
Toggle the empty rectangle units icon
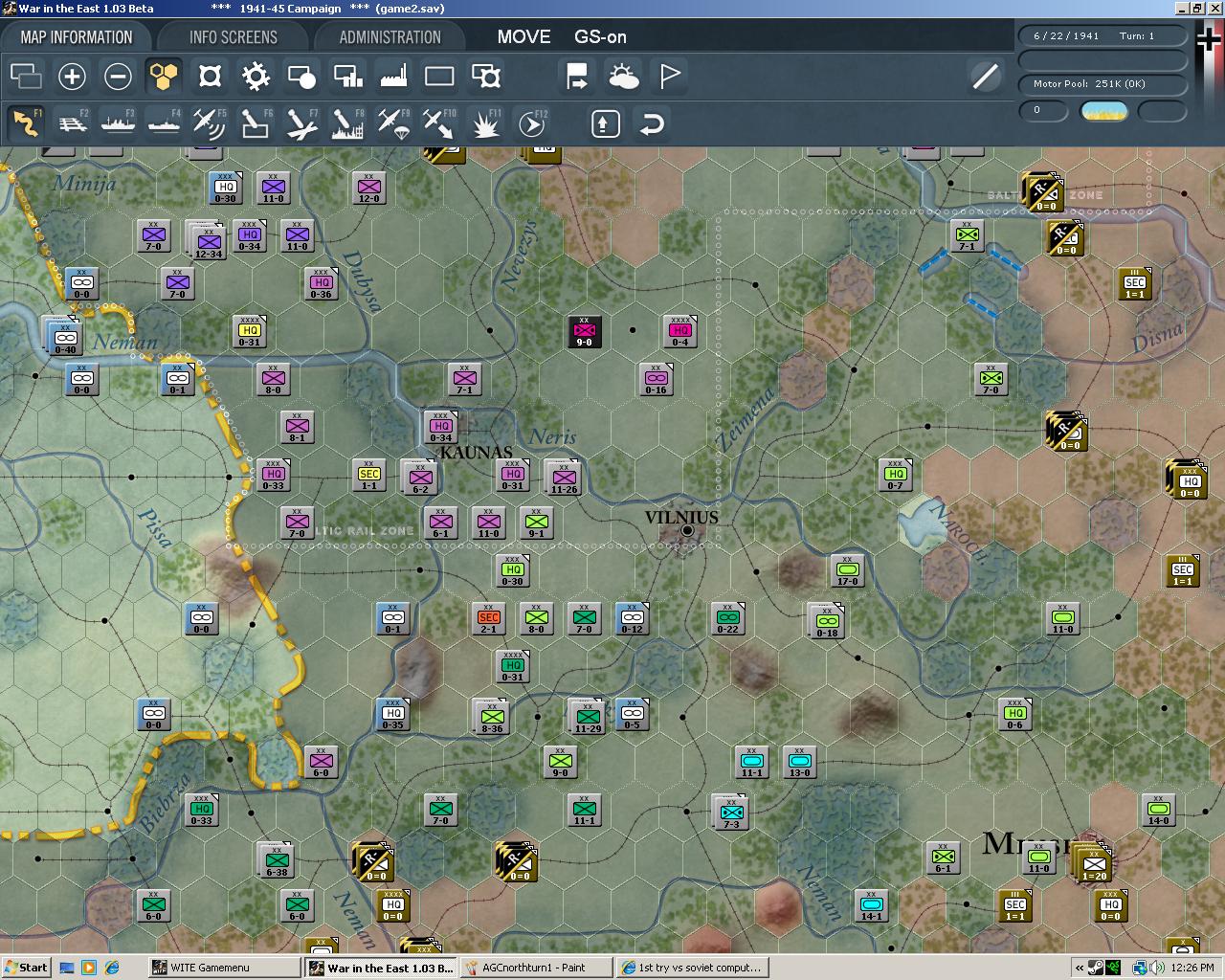point(439,76)
